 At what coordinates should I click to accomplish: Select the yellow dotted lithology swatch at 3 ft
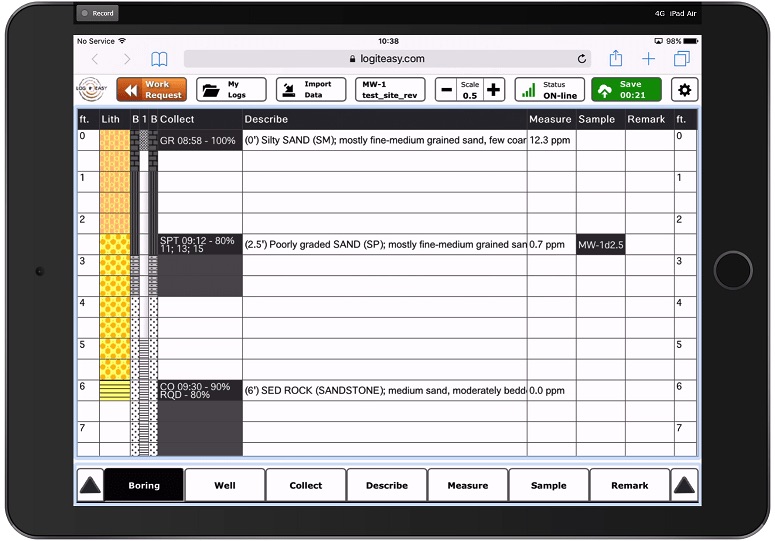pyautogui.click(x=114, y=265)
